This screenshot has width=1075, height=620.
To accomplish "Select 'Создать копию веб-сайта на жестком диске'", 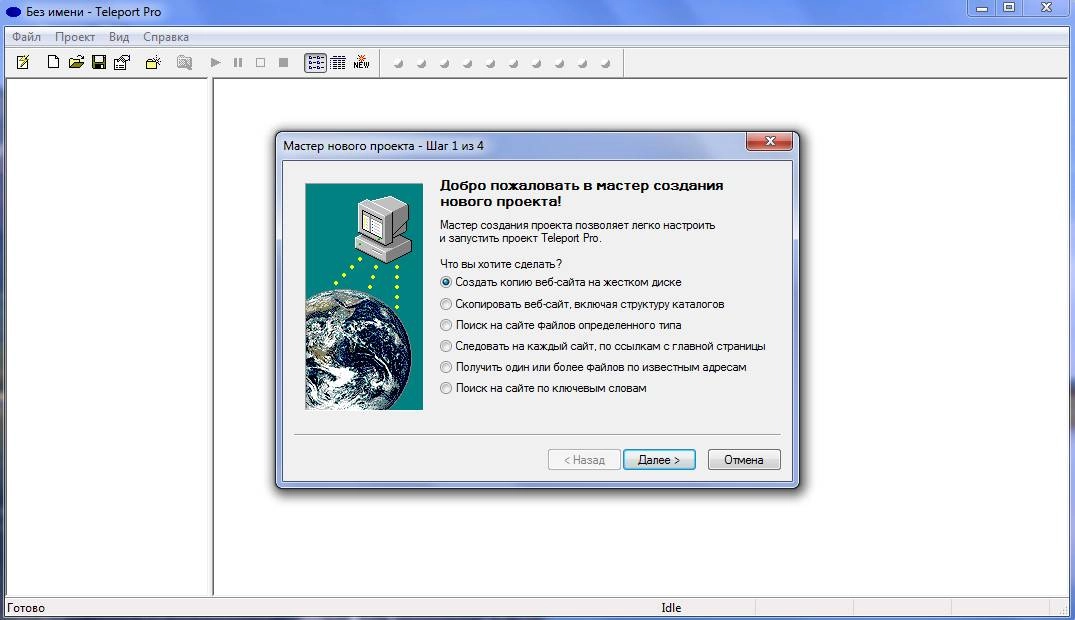I will click(x=561, y=282).
